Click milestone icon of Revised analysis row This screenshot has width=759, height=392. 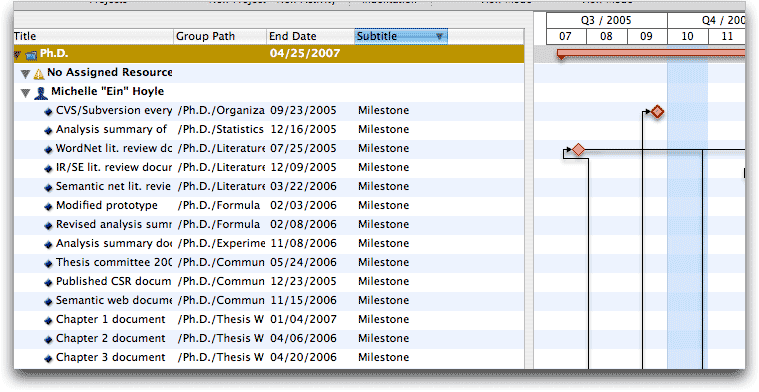point(48,226)
